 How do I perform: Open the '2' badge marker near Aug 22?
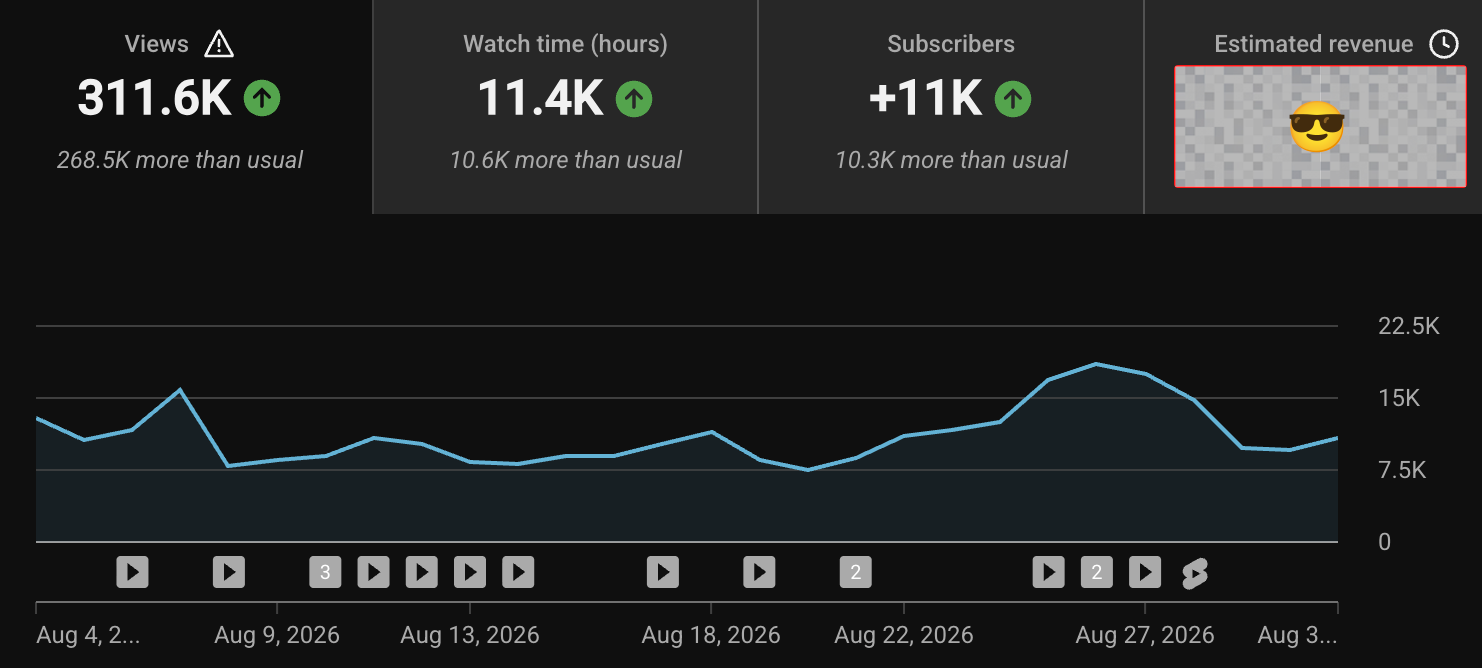[855, 572]
